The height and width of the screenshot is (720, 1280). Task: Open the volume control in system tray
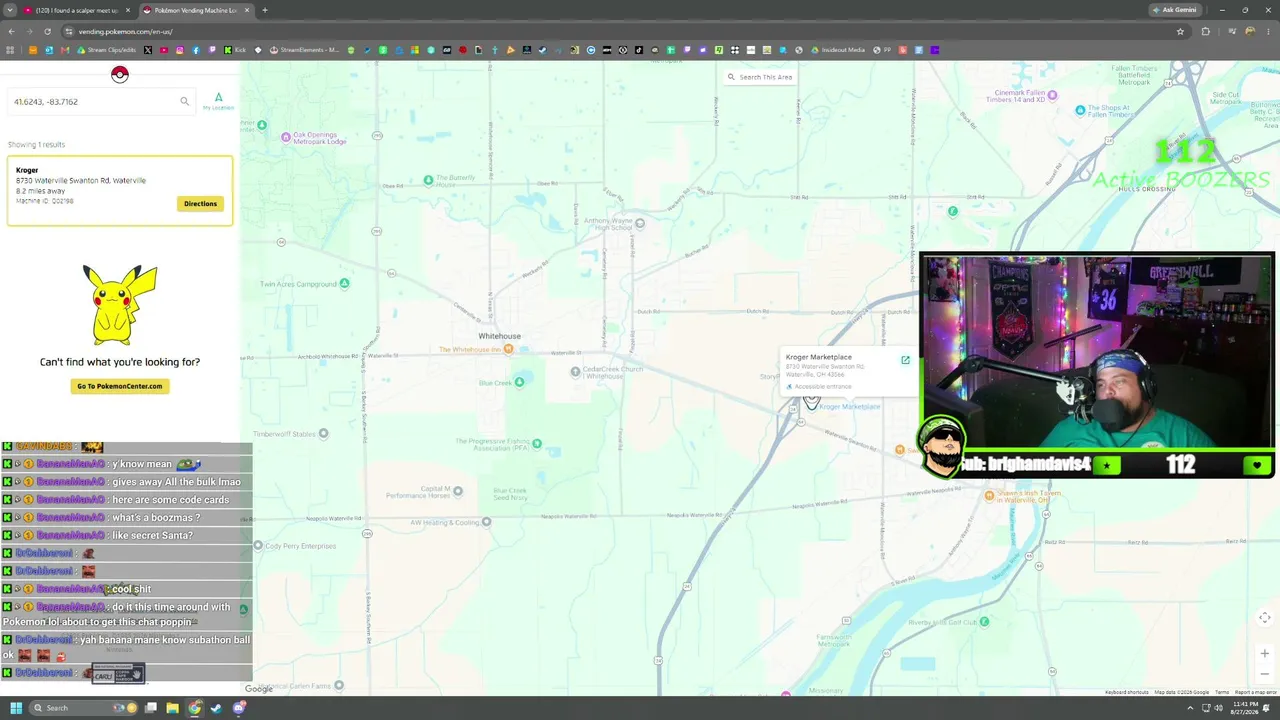pyautogui.click(x=1219, y=708)
